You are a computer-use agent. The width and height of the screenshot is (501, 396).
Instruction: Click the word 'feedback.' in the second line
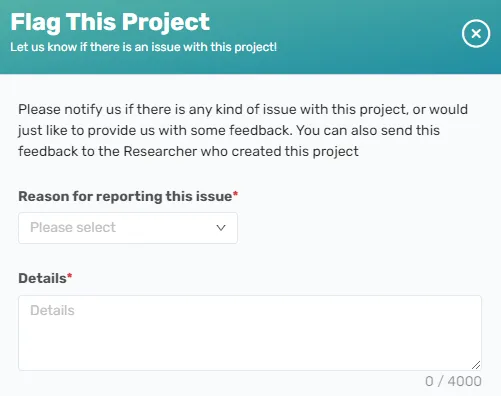[x=261, y=130]
